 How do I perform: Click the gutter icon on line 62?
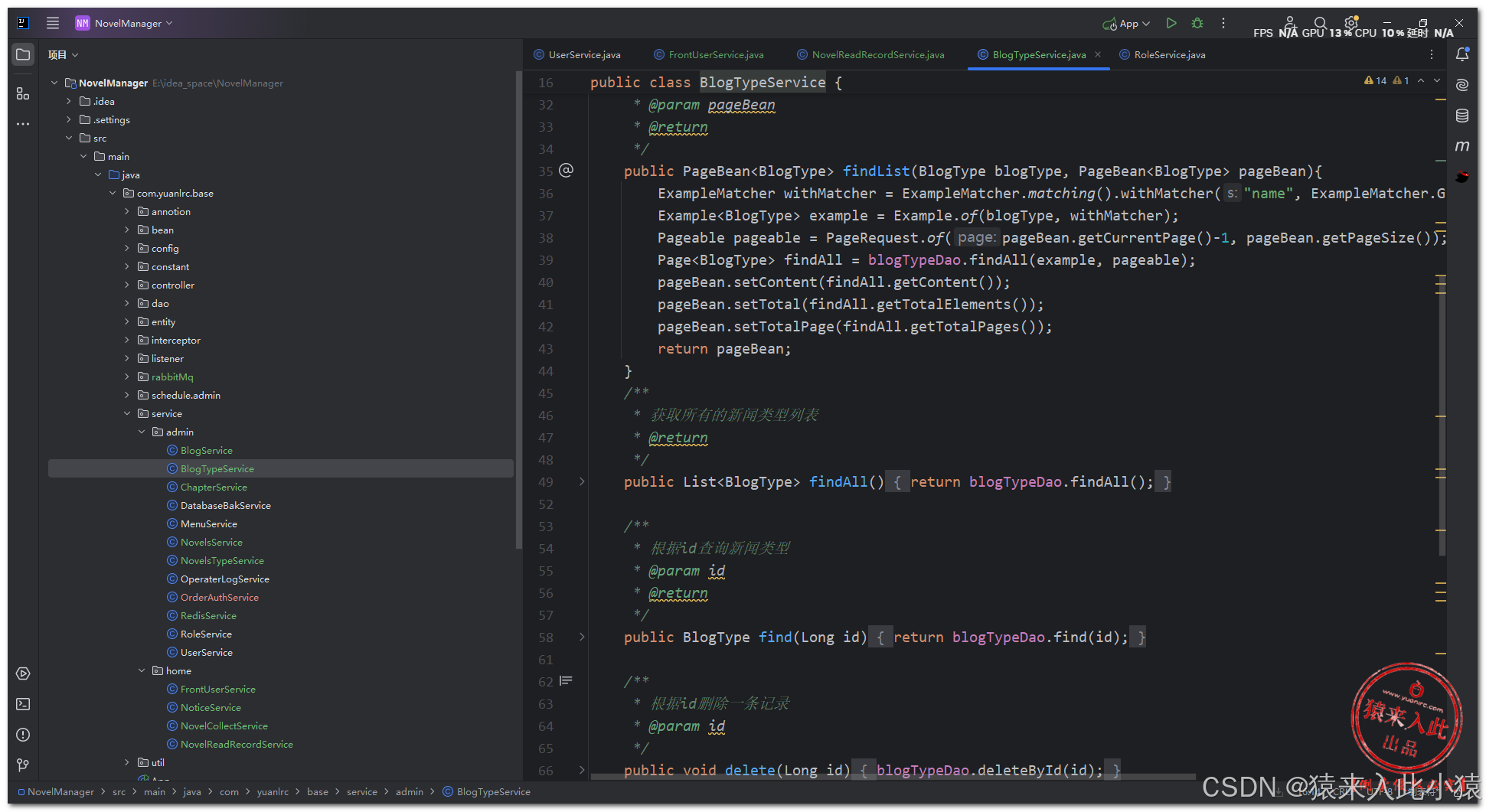coord(566,680)
